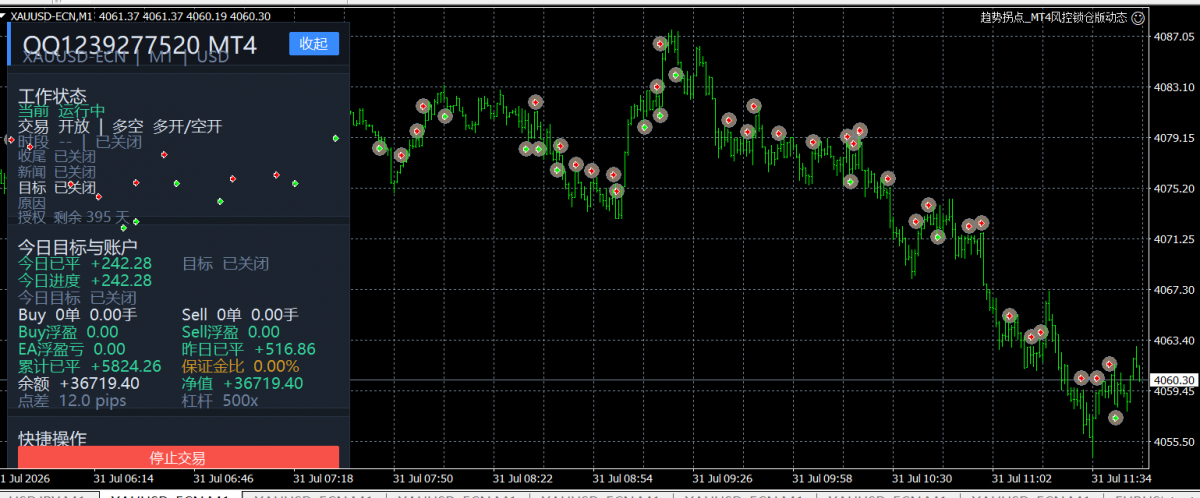This screenshot has width=1200, height=498.
Task: Click the 保证金比 0.00% value
Action: pyautogui.click(x=241, y=366)
